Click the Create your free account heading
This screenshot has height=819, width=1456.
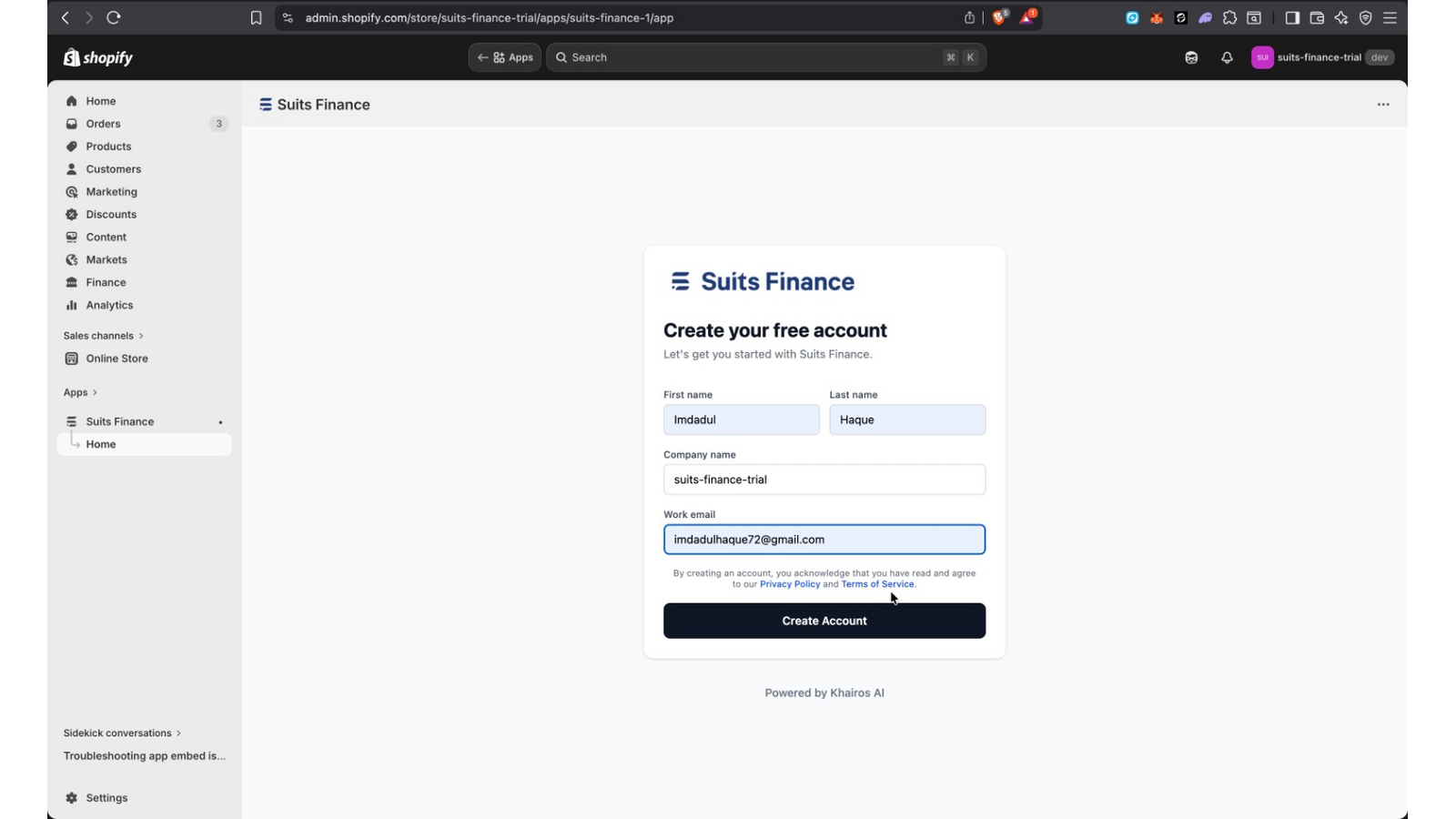click(775, 330)
